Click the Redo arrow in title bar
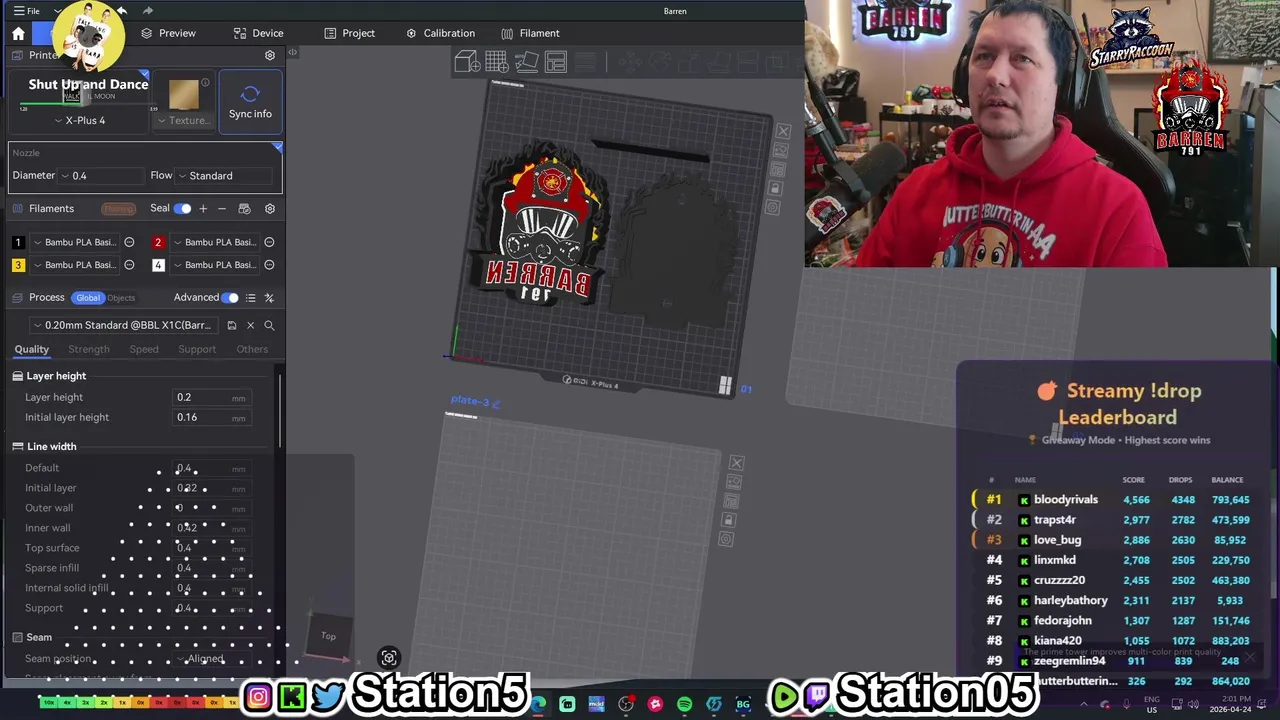The width and height of the screenshot is (1280, 720). pos(148,11)
